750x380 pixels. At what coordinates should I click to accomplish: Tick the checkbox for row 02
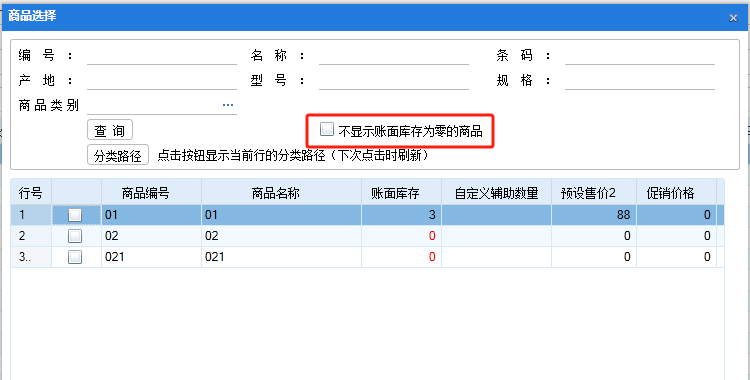tap(75, 236)
